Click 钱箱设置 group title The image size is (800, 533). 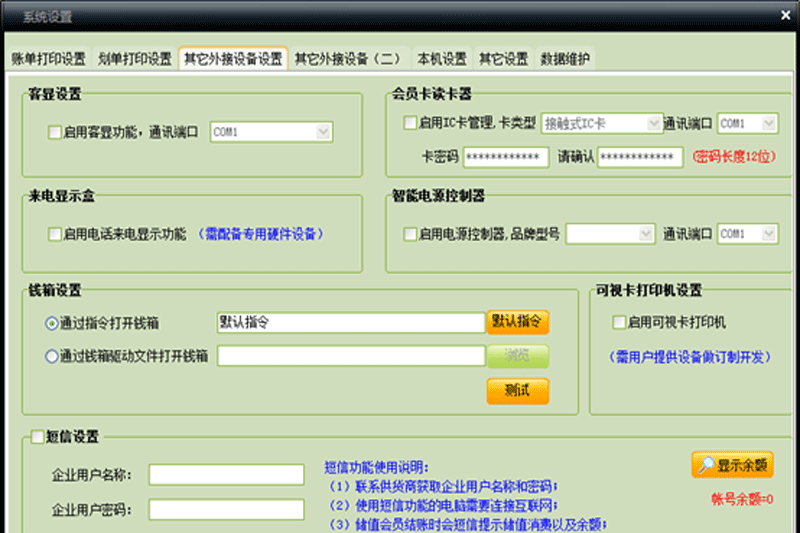(x=55, y=290)
